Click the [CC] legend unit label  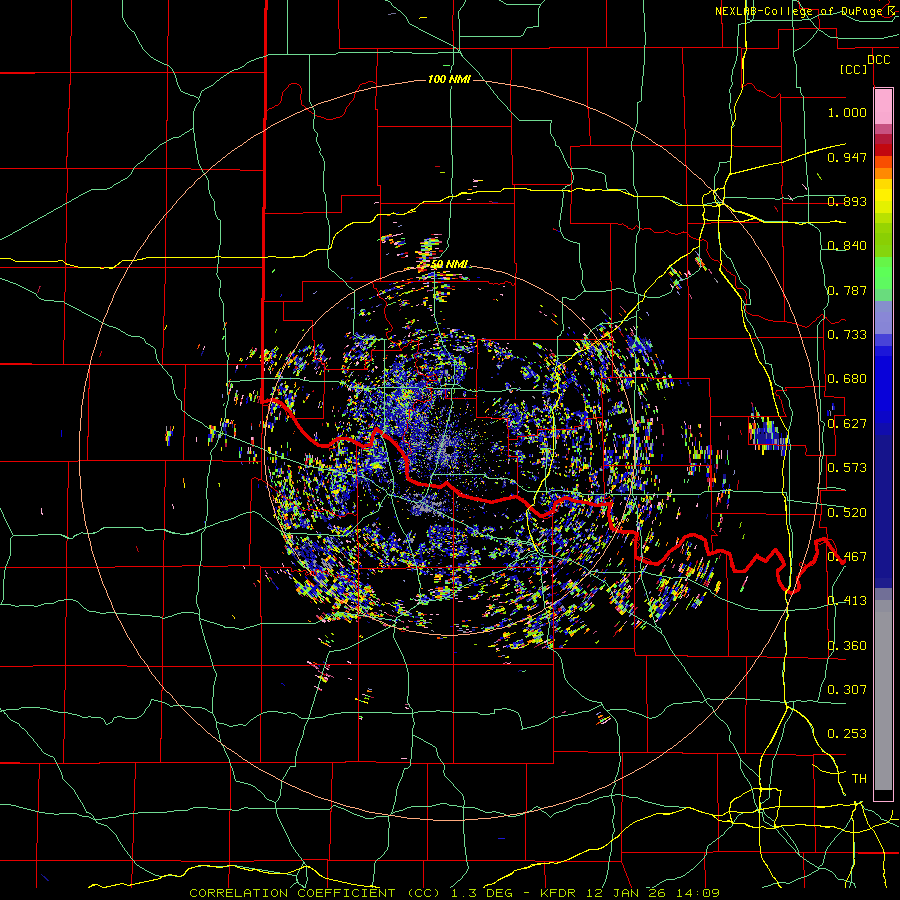[x=853, y=69]
